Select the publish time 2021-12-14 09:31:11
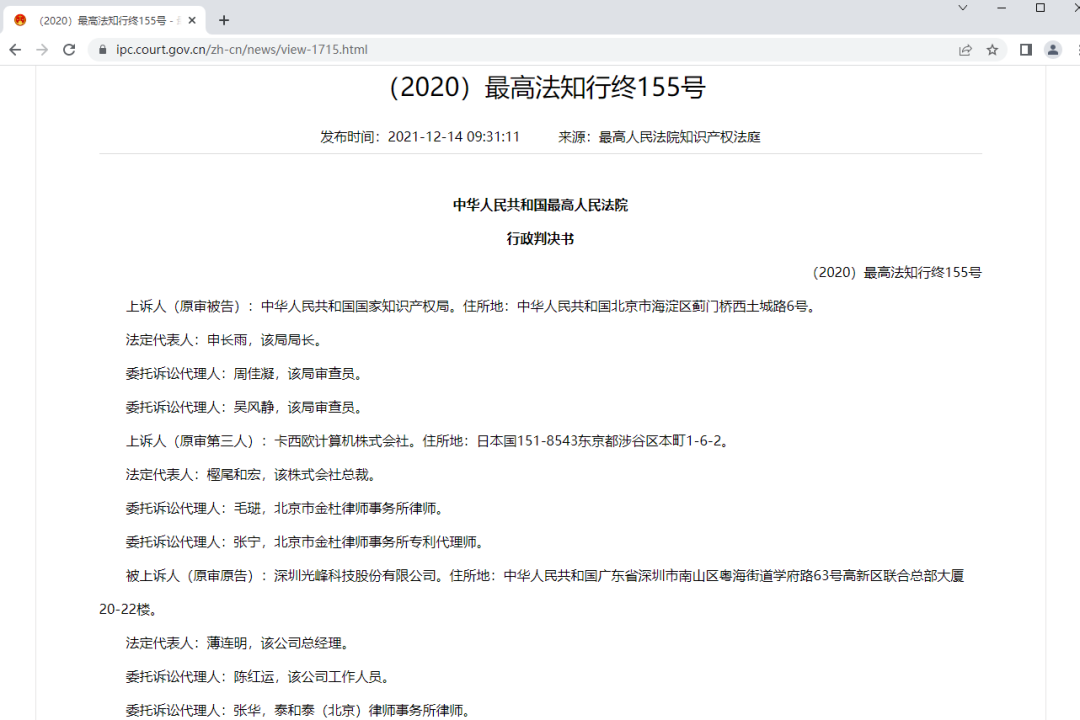This screenshot has width=1080, height=720. point(453,136)
